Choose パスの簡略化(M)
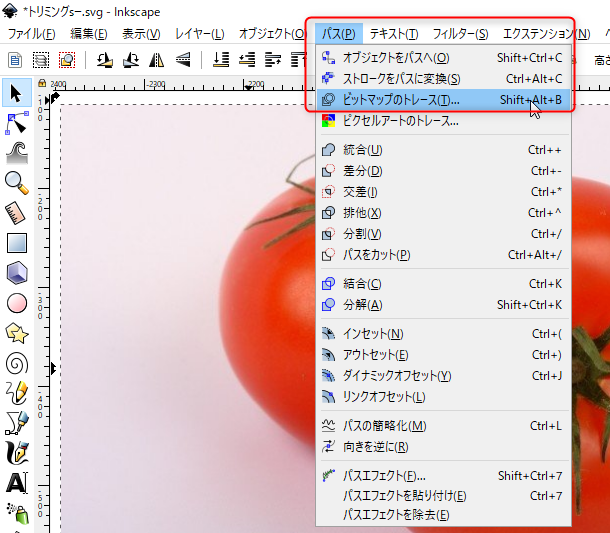Viewport: 610px width, 533px height. (x=443, y=426)
